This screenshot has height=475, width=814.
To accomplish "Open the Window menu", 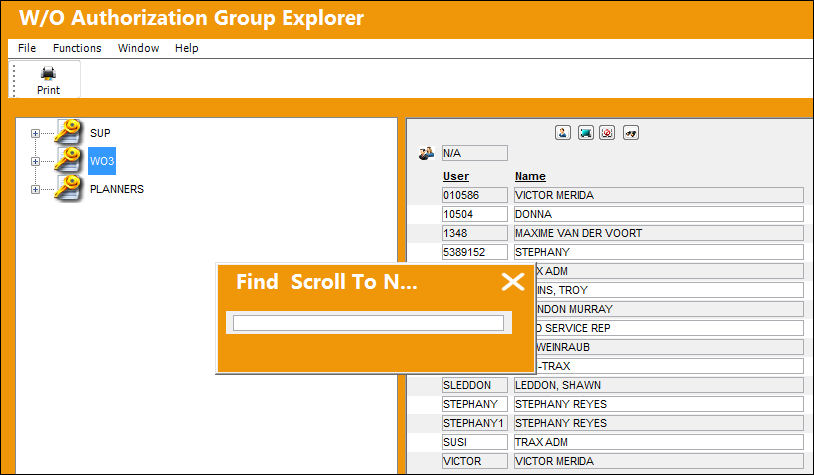I will (x=138, y=48).
